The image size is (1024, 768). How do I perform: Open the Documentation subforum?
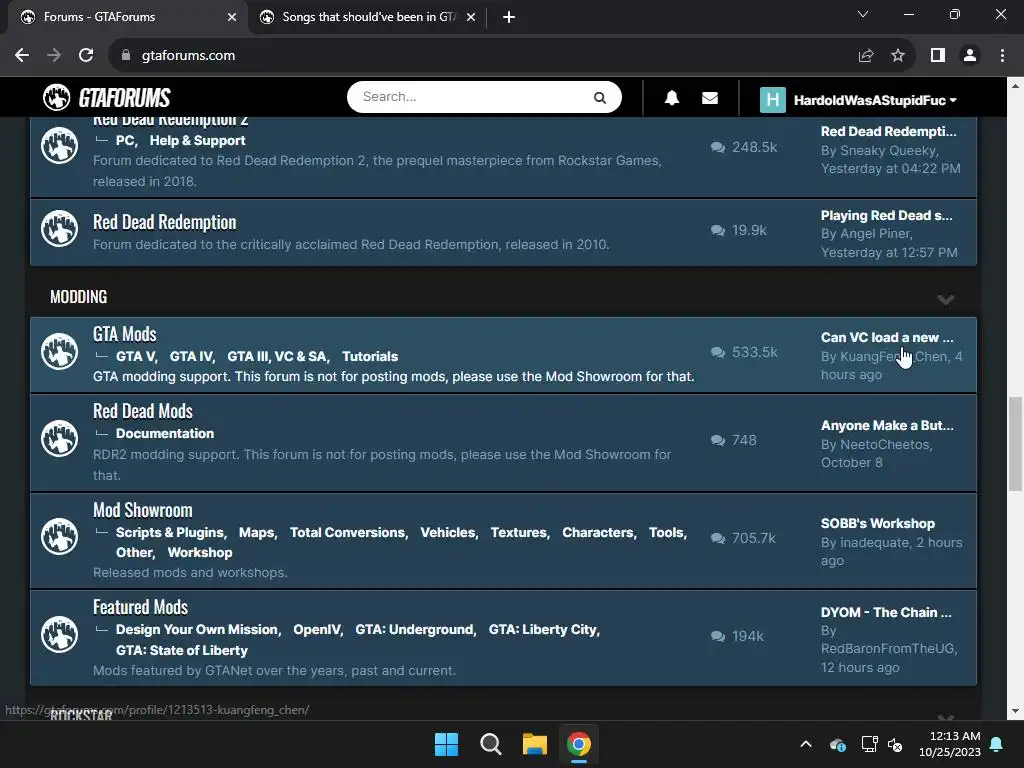coord(165,434)
